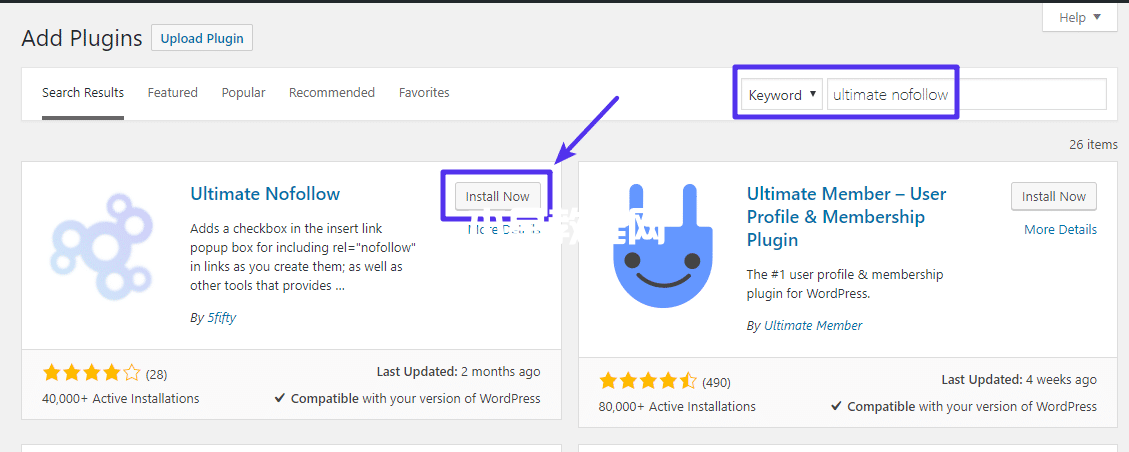Open the Ultimate Nofollow title link

tap(265, 194)
